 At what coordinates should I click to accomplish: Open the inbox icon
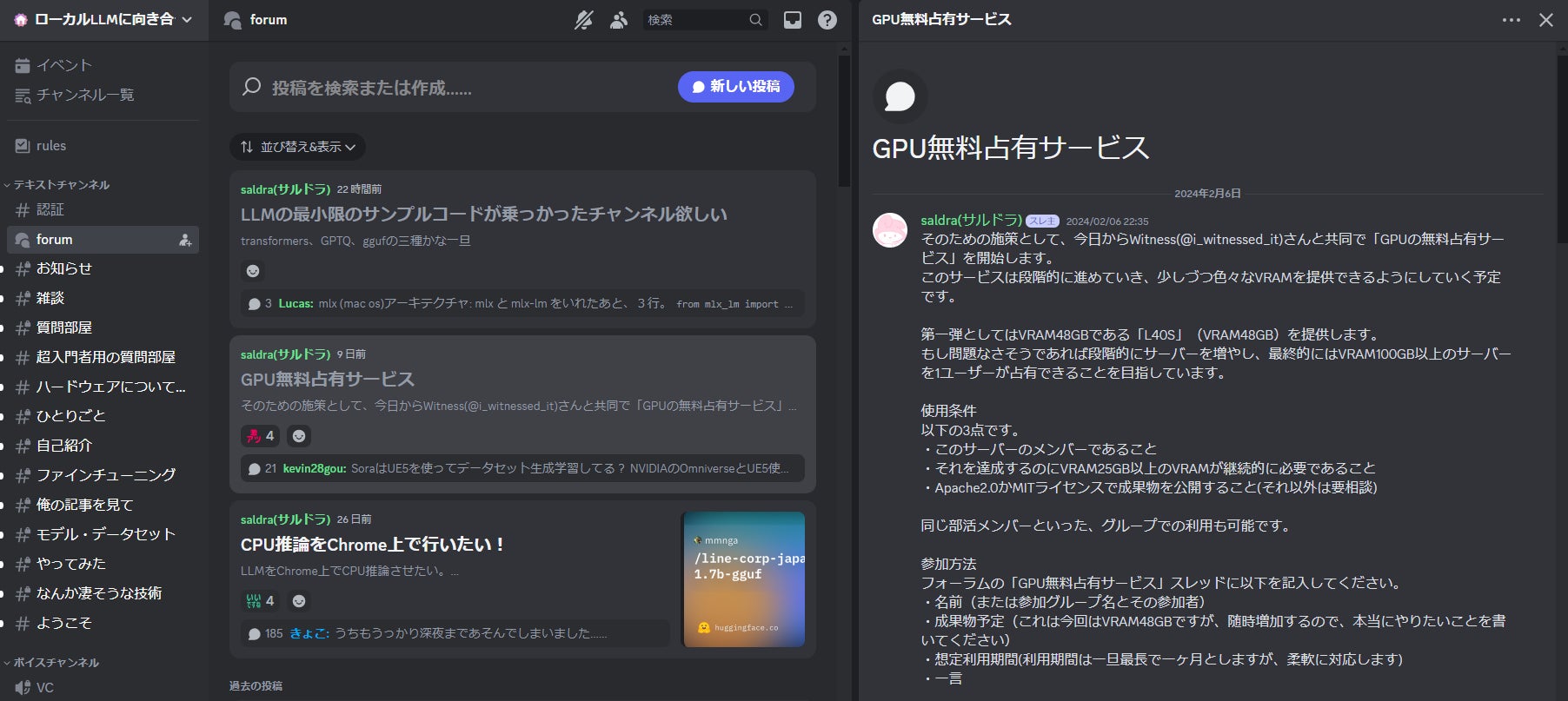(793, 20)
